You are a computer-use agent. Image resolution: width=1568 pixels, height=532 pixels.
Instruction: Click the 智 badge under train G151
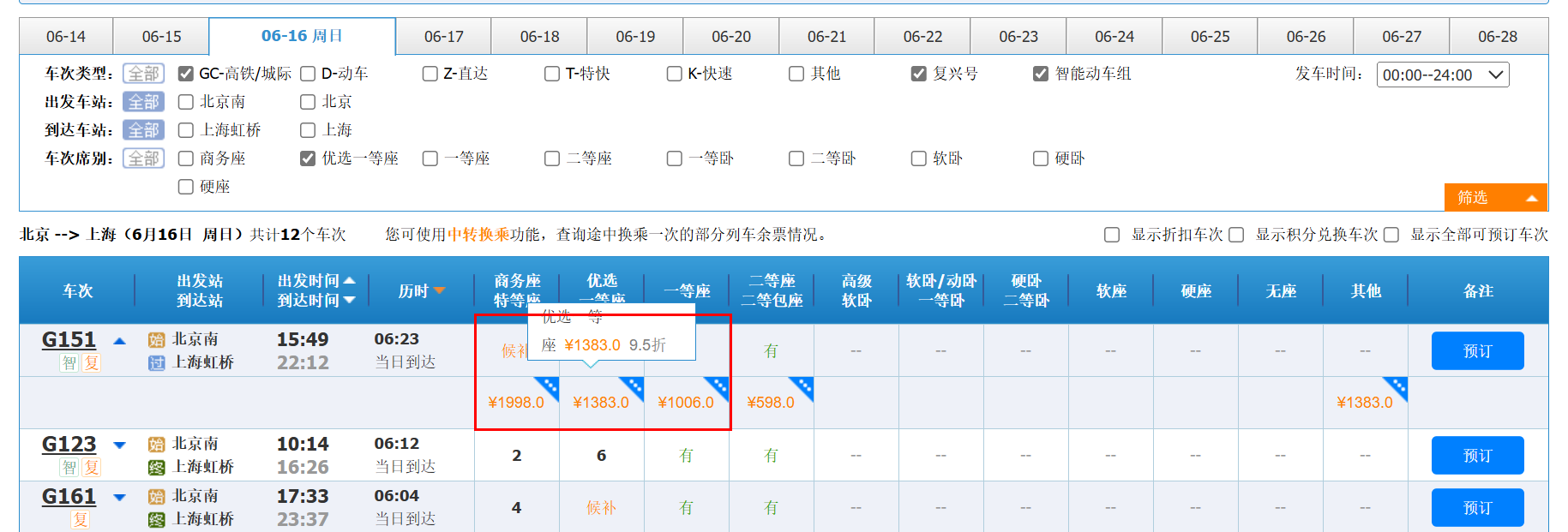(x=69, y=363)
